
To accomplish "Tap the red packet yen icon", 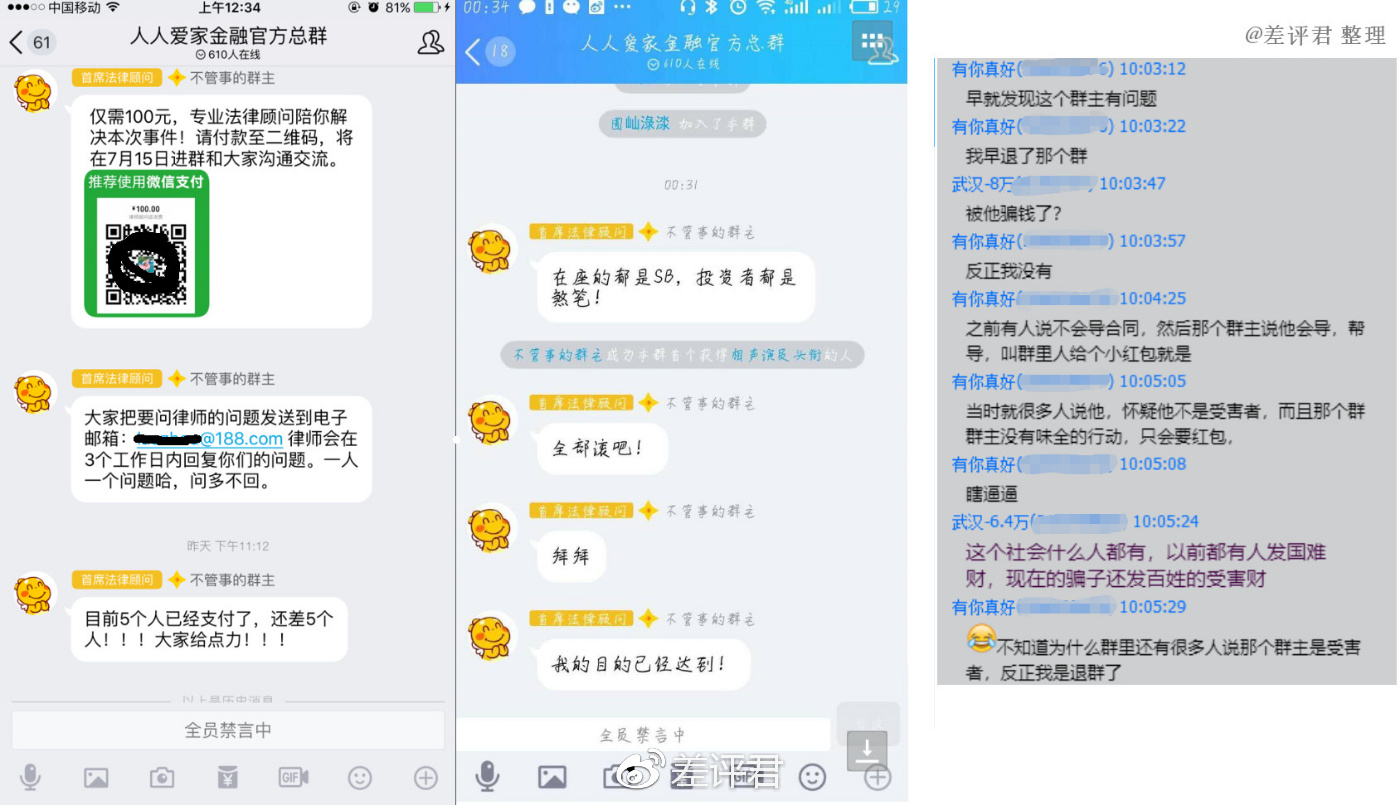I will pyautogui.click(x=227, y=777).
